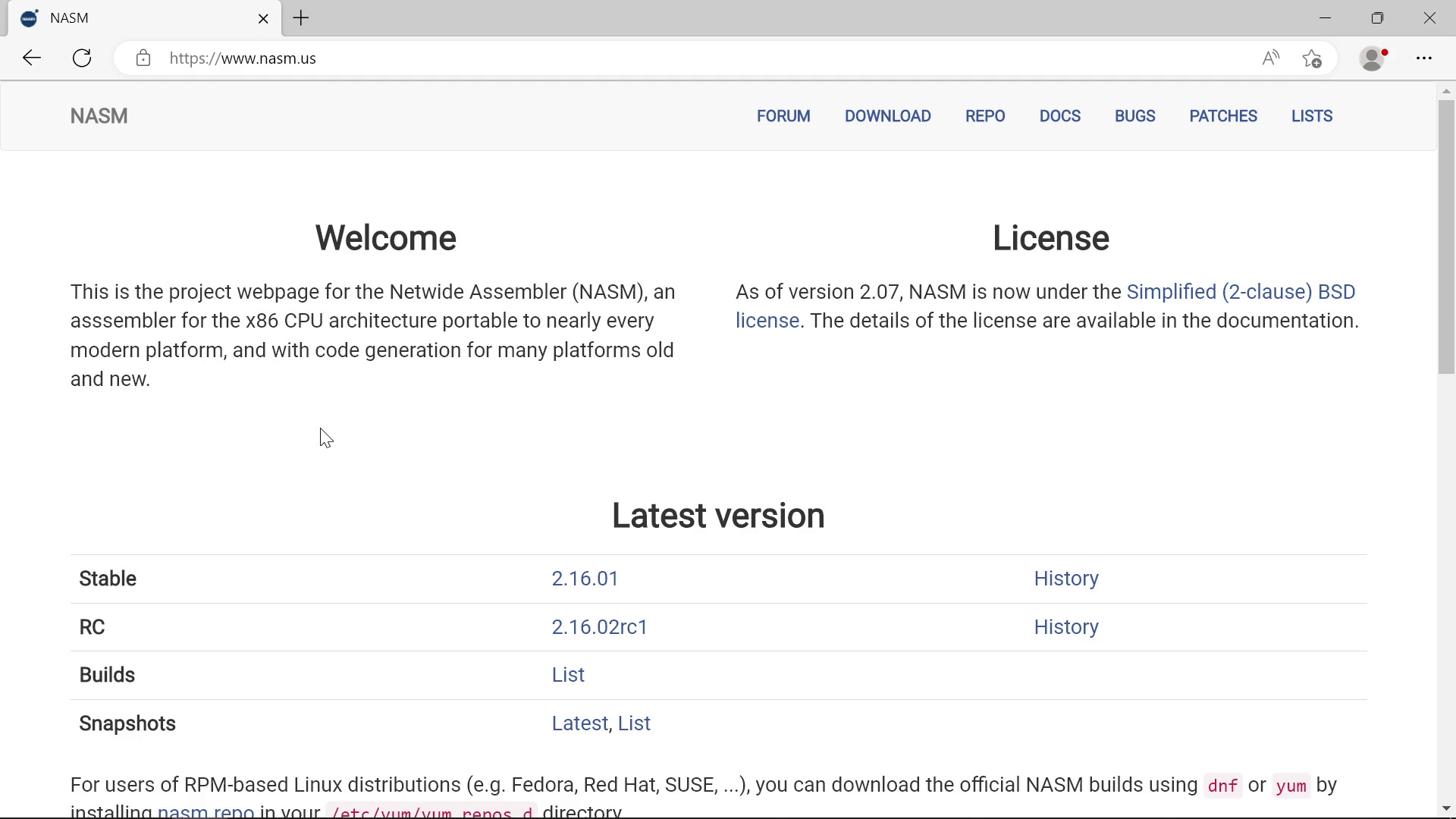
Task: Click the site lock info icon
Action: click(x=143, y=58)
